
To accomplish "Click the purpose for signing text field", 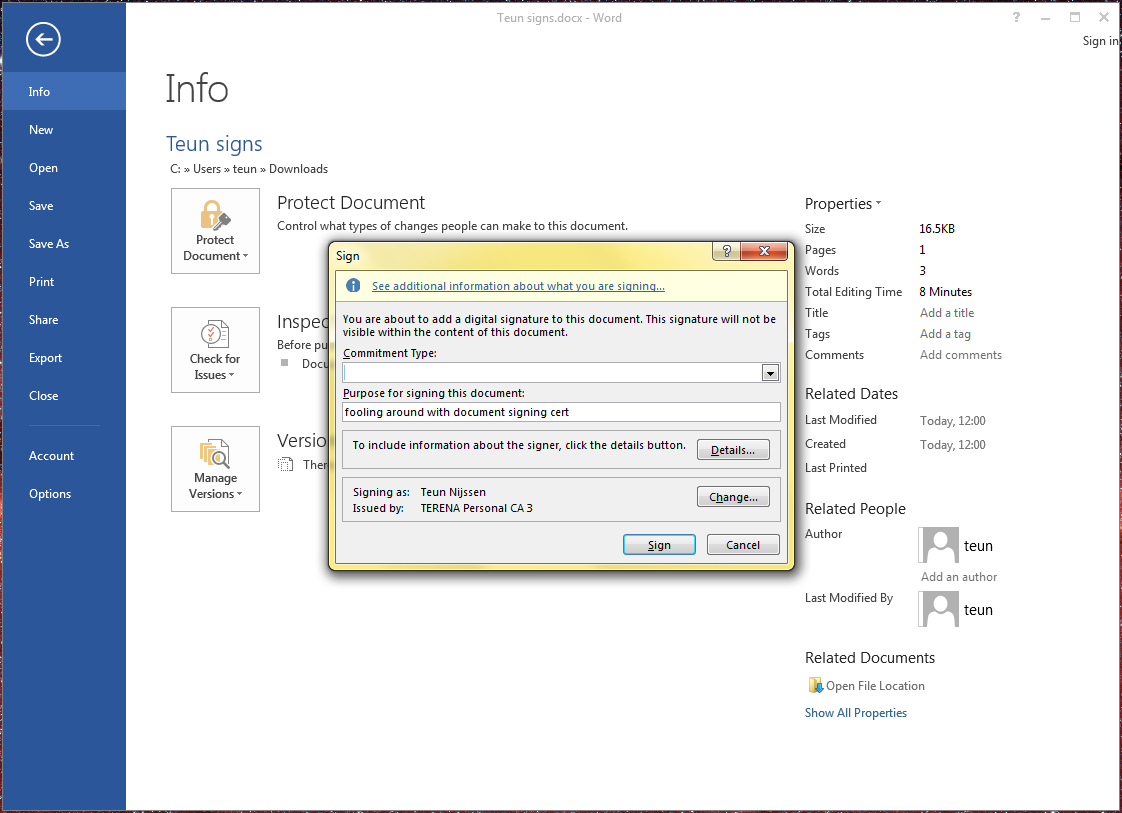I will pos(560,412).
